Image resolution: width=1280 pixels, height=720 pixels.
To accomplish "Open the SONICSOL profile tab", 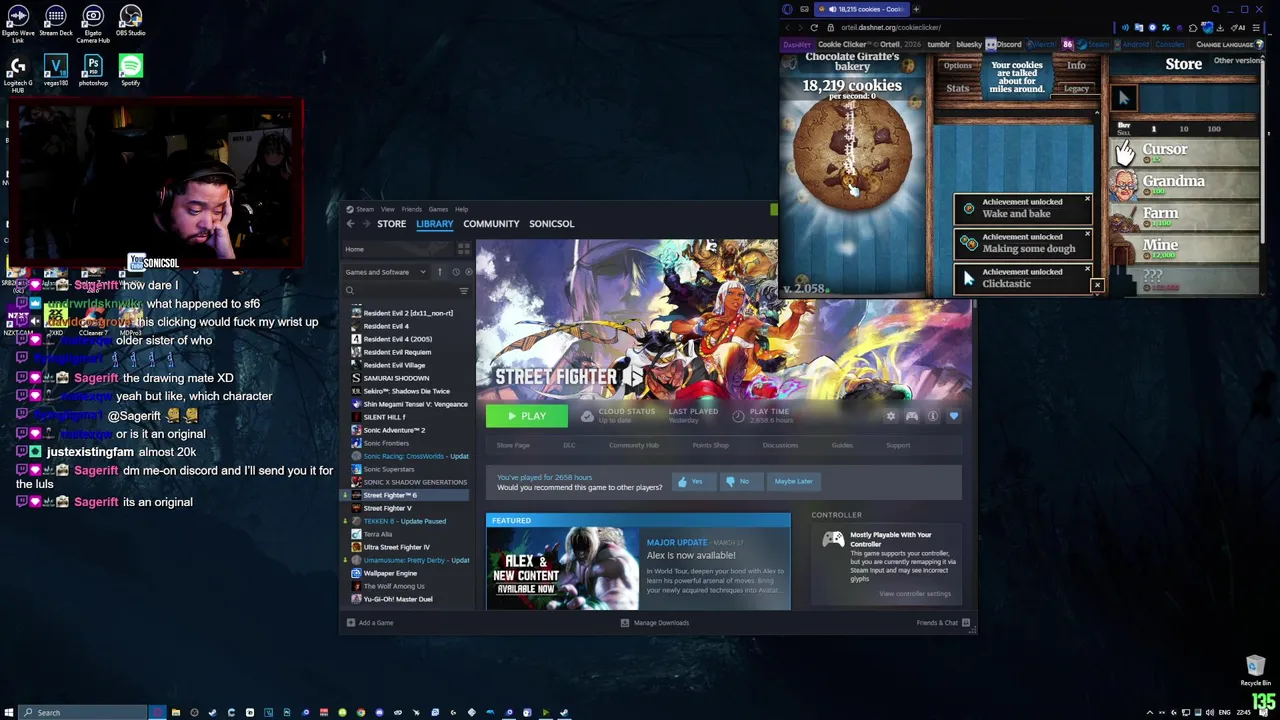I will pos(552,224).
